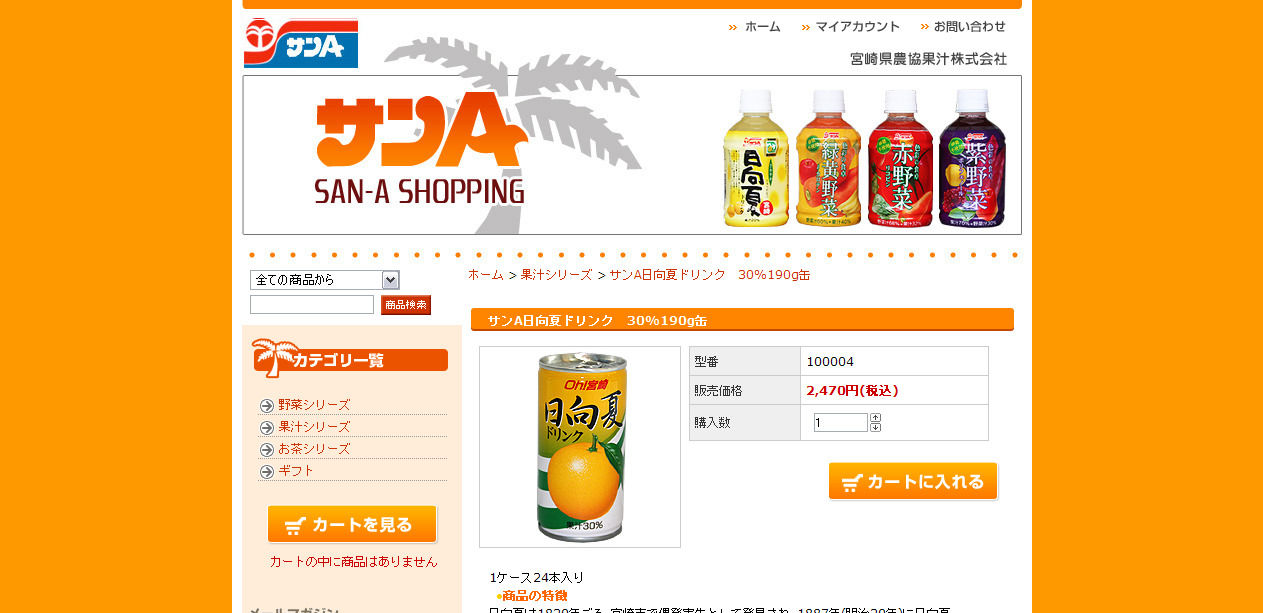Click ホーム in the breadcrumb trail

pyautogui.click(x=486, y=275)
